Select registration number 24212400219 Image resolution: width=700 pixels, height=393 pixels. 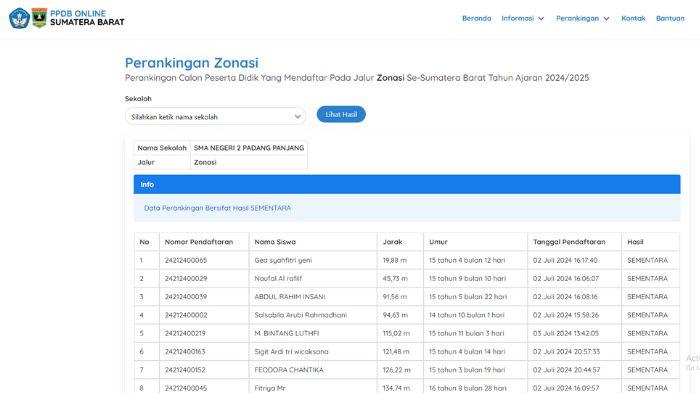pyautogui.click(x=185, y=334)
